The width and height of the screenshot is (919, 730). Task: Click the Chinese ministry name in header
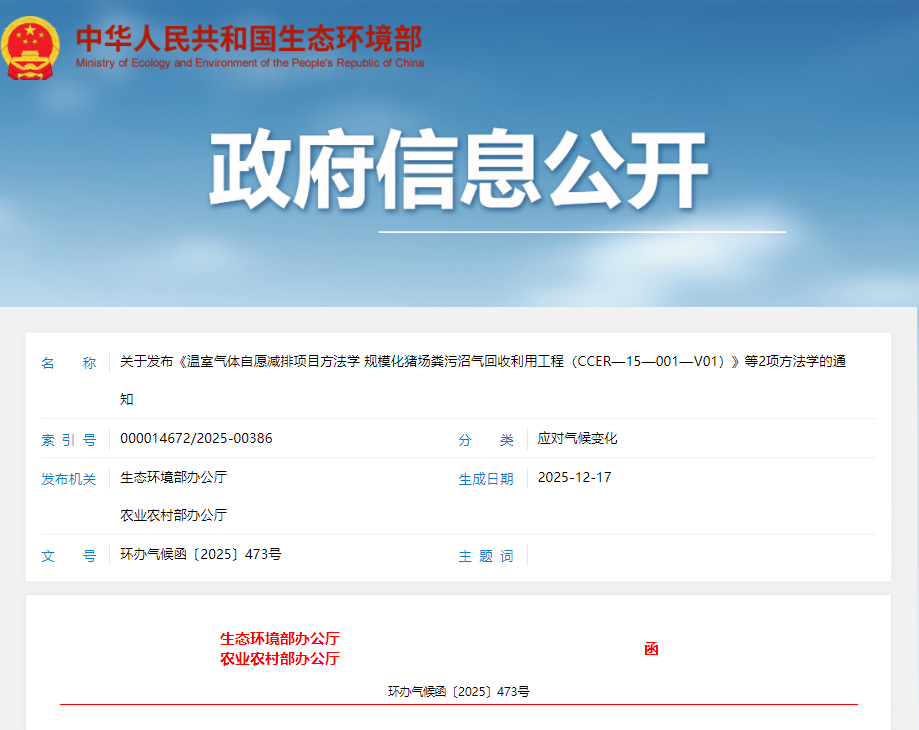[x=249, y=37]
